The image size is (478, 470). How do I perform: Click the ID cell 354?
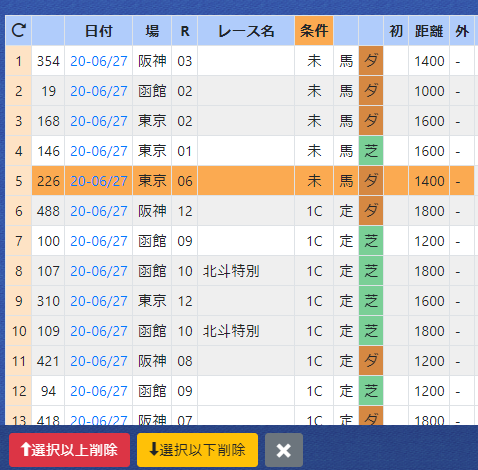48,61
